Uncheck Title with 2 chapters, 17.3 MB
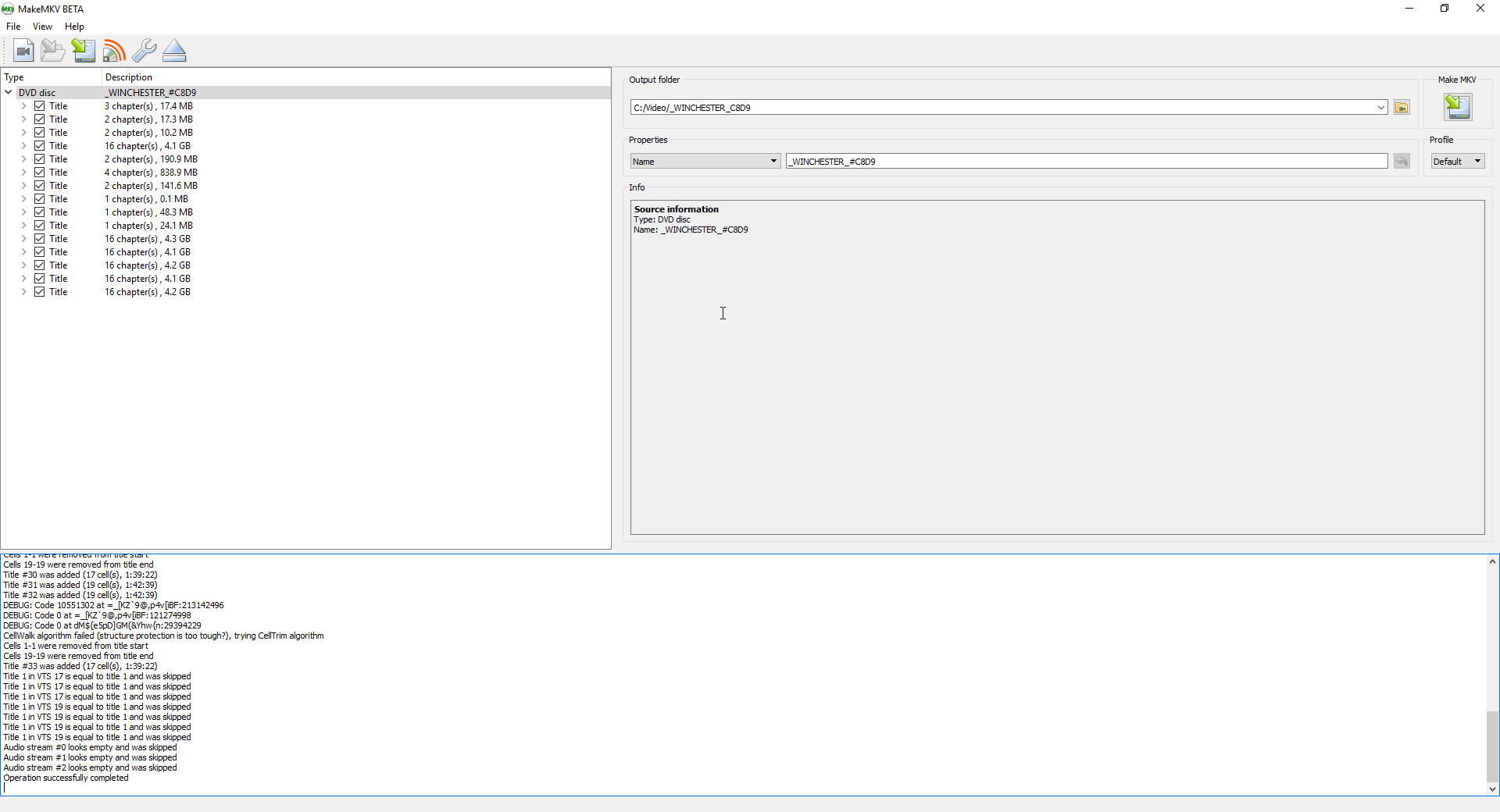Image resolution: width=1500 pixels, height=812 pixels. coord(39,119)
